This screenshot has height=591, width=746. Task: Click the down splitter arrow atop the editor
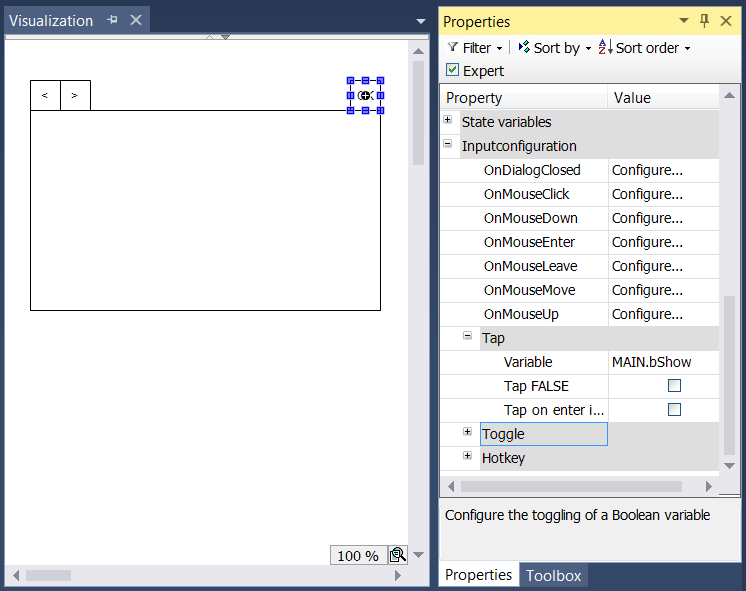tap(226, 37)
